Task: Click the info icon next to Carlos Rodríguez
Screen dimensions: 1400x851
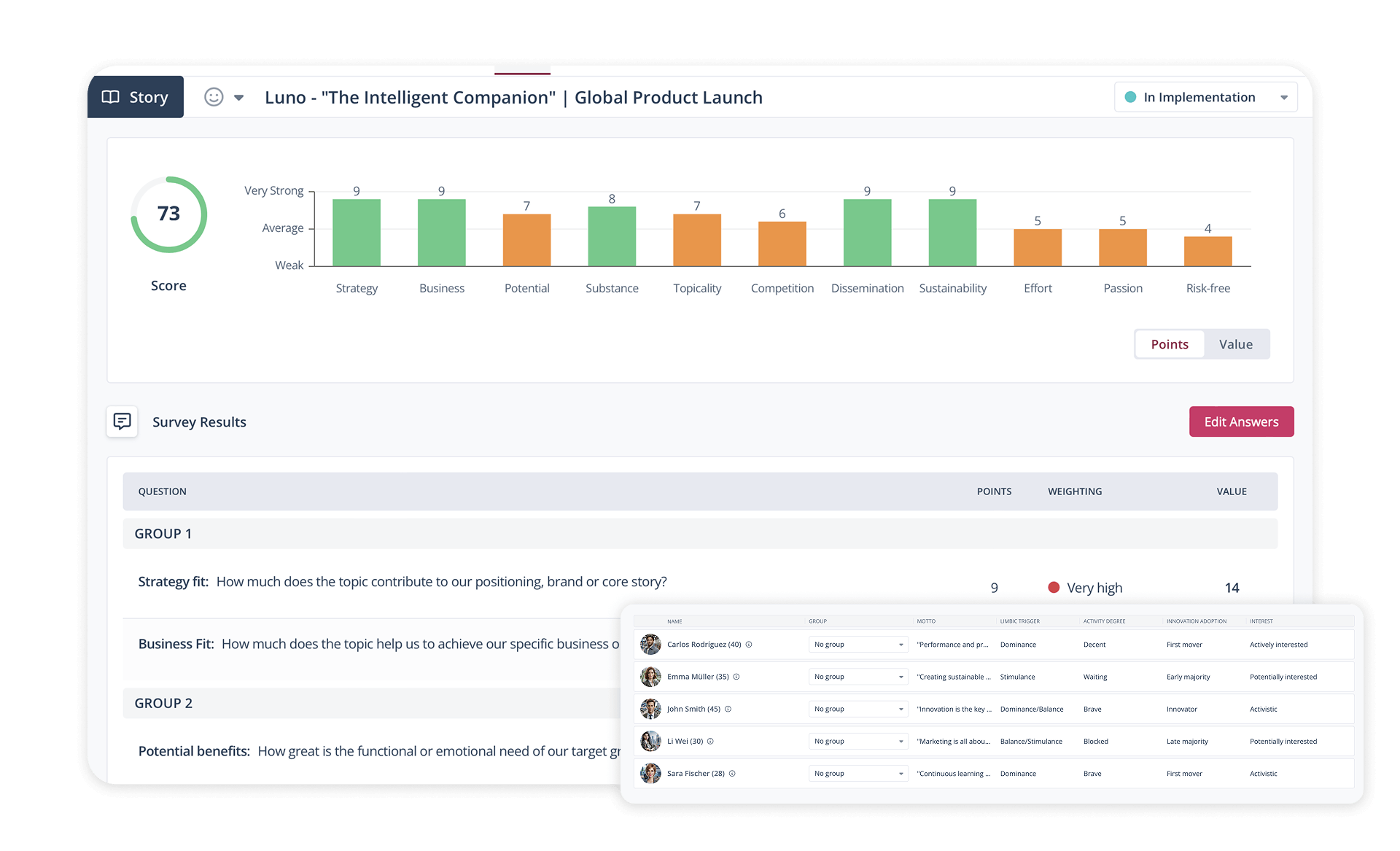Action: point(750,644)
